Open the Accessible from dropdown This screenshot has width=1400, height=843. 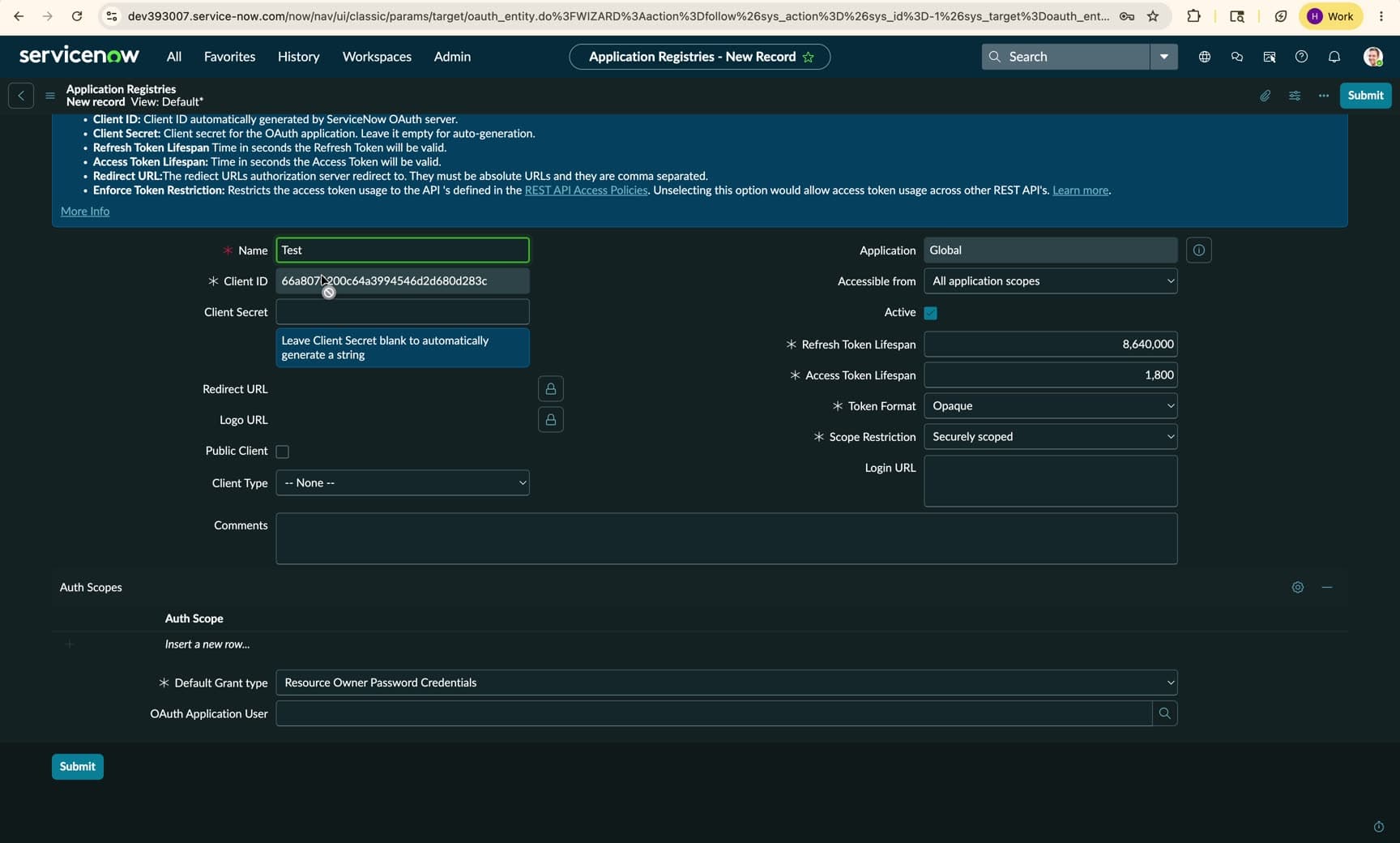click(1051, 281)
